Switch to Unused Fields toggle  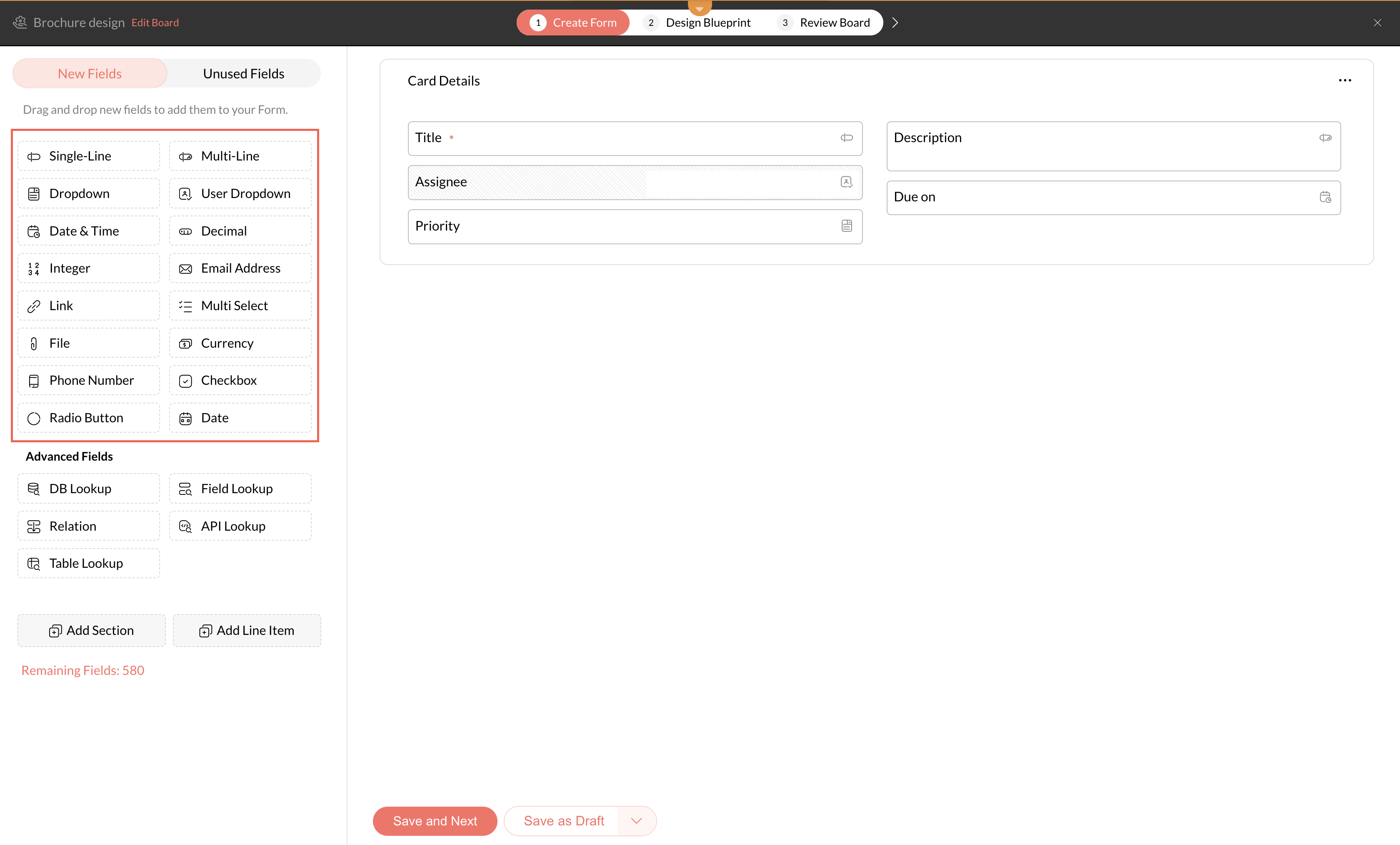[243, 74]
